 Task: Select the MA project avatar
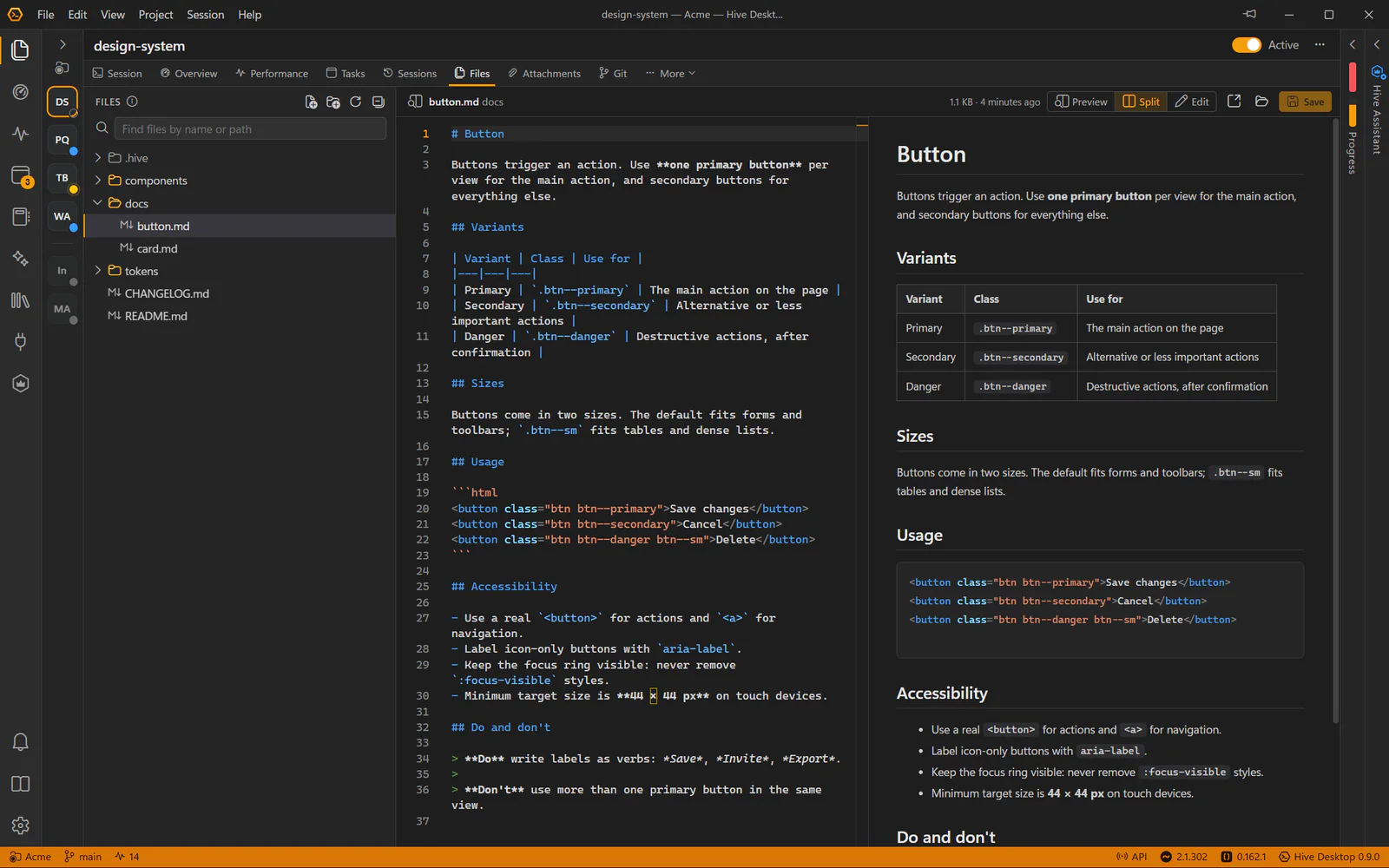pyautogui.click(x=63, y=309)
